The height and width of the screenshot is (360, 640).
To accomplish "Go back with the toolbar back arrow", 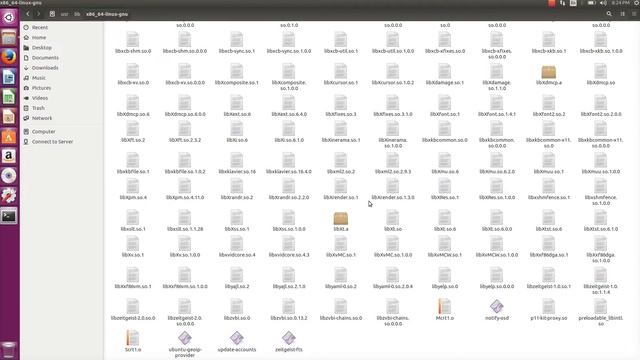I will coord(28,14).
